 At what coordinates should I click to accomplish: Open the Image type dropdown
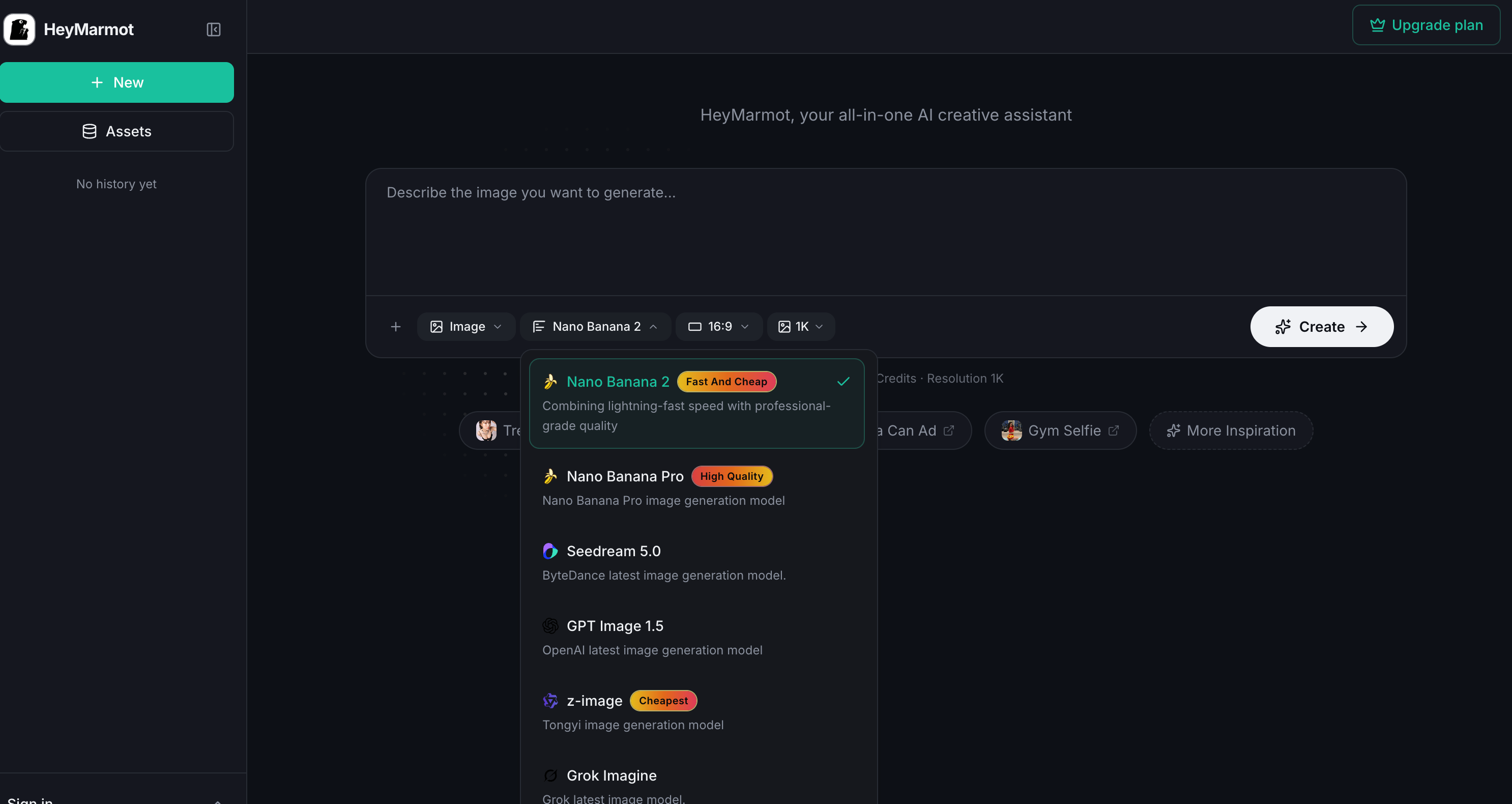click(x=466, y=327)
